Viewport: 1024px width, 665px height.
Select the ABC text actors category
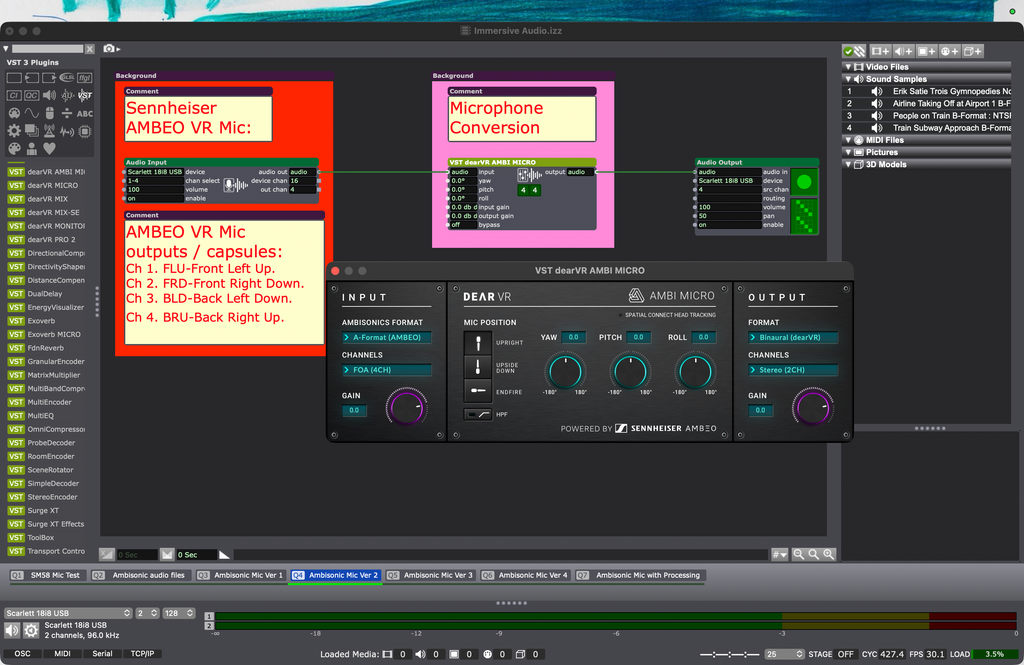tap(85, 114)
